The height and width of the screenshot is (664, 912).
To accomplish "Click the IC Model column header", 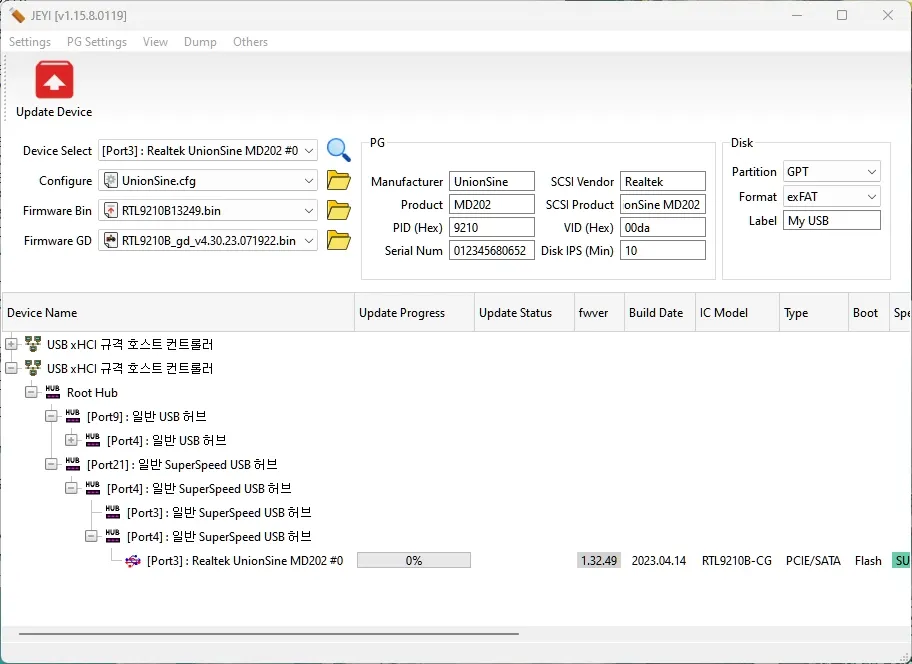I will [737, 312].
